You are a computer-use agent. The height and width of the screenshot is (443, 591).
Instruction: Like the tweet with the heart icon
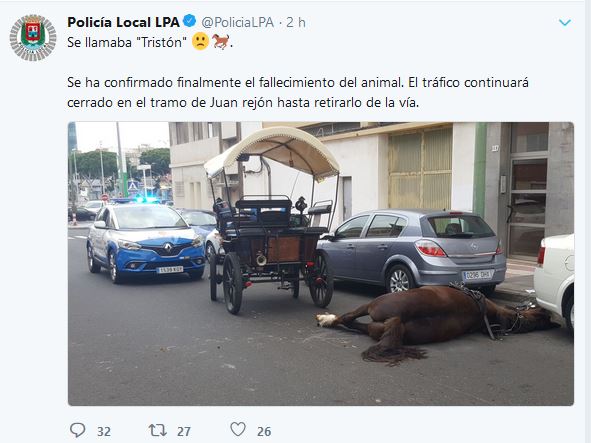click(238, 429)
